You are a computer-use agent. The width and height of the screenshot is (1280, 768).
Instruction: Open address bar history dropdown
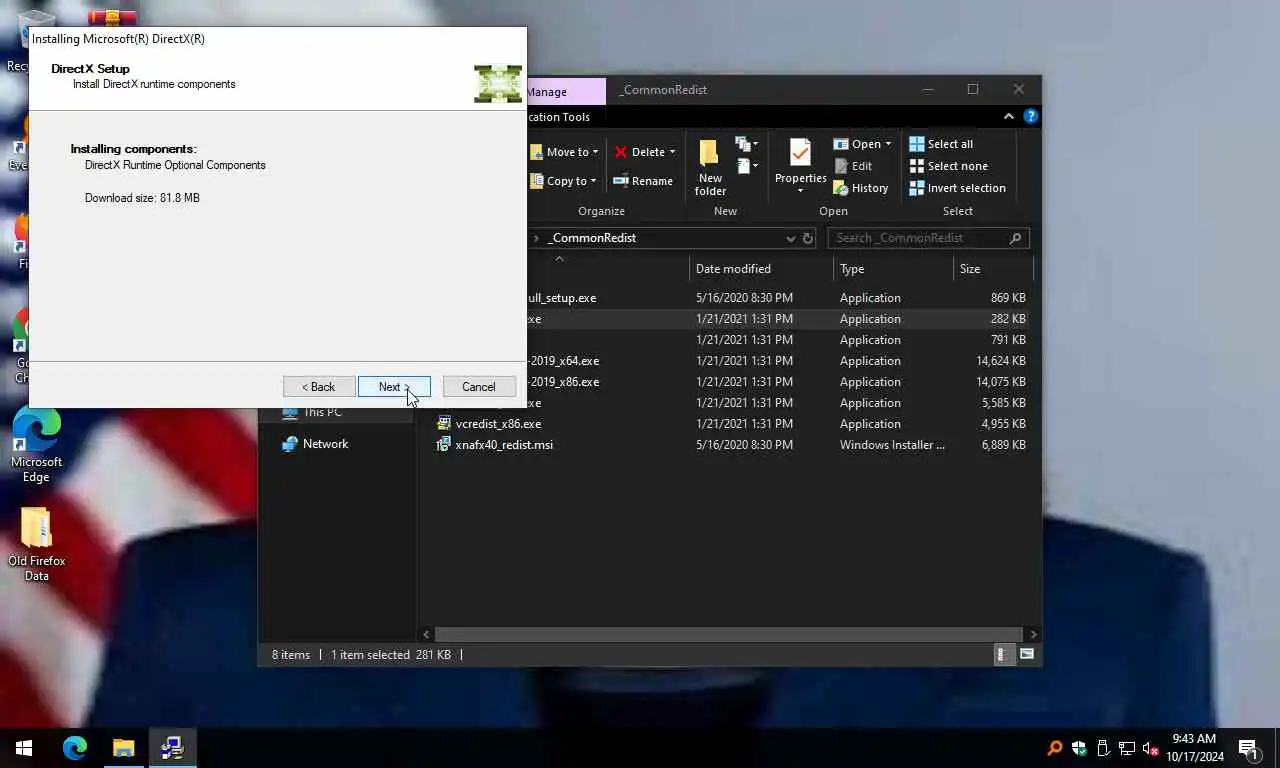pos(790,238)
